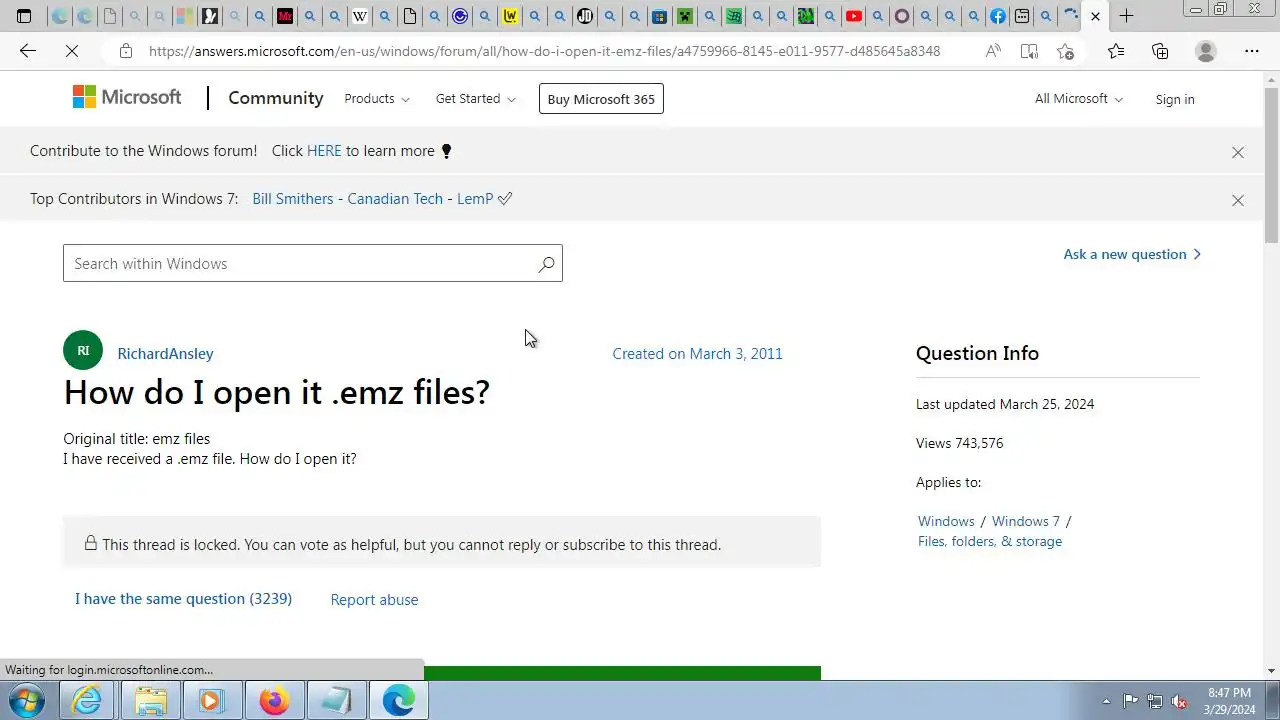
Task: Click HERE link in contribute banner
Action: (324, 151)
